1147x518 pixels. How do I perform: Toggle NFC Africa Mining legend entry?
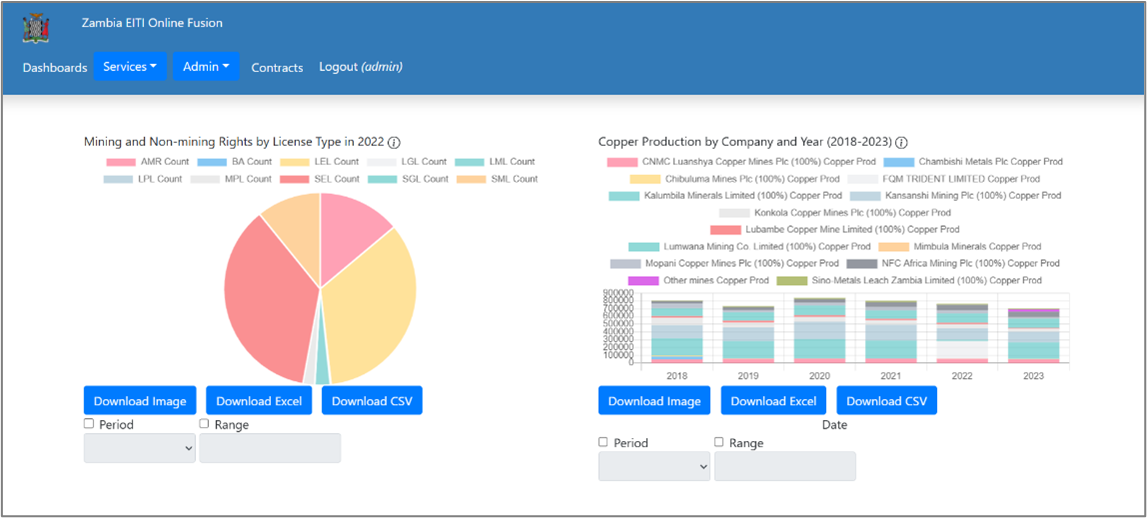953,263
